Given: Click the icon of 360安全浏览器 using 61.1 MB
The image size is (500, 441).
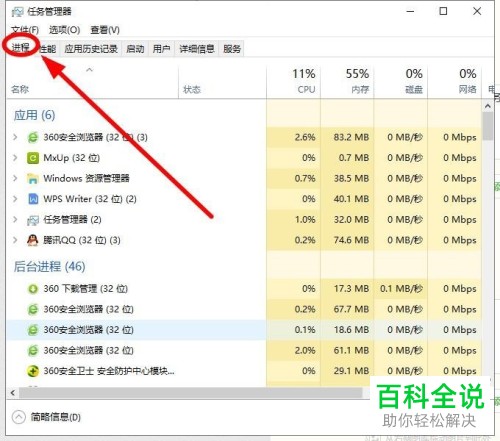Looking at the screenshot, I should point(33,350).
